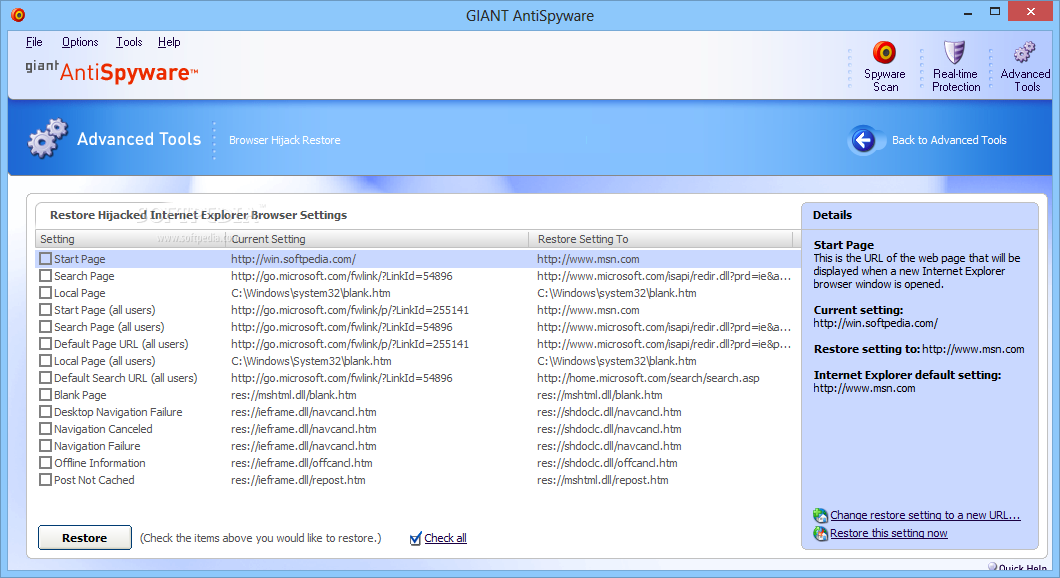Click icon beside Restore this setting now
The width and height of the screenshot is (1060, 578).
click(820, 534)
